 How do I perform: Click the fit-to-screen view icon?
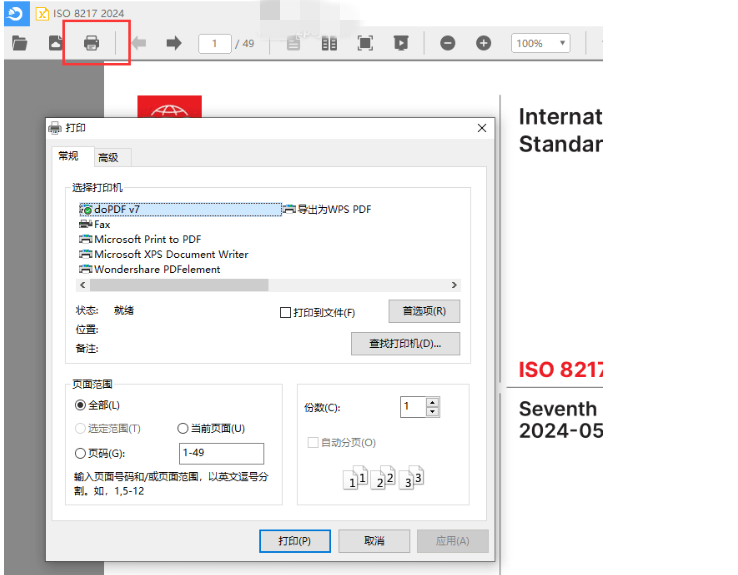(x=365, y=43)
